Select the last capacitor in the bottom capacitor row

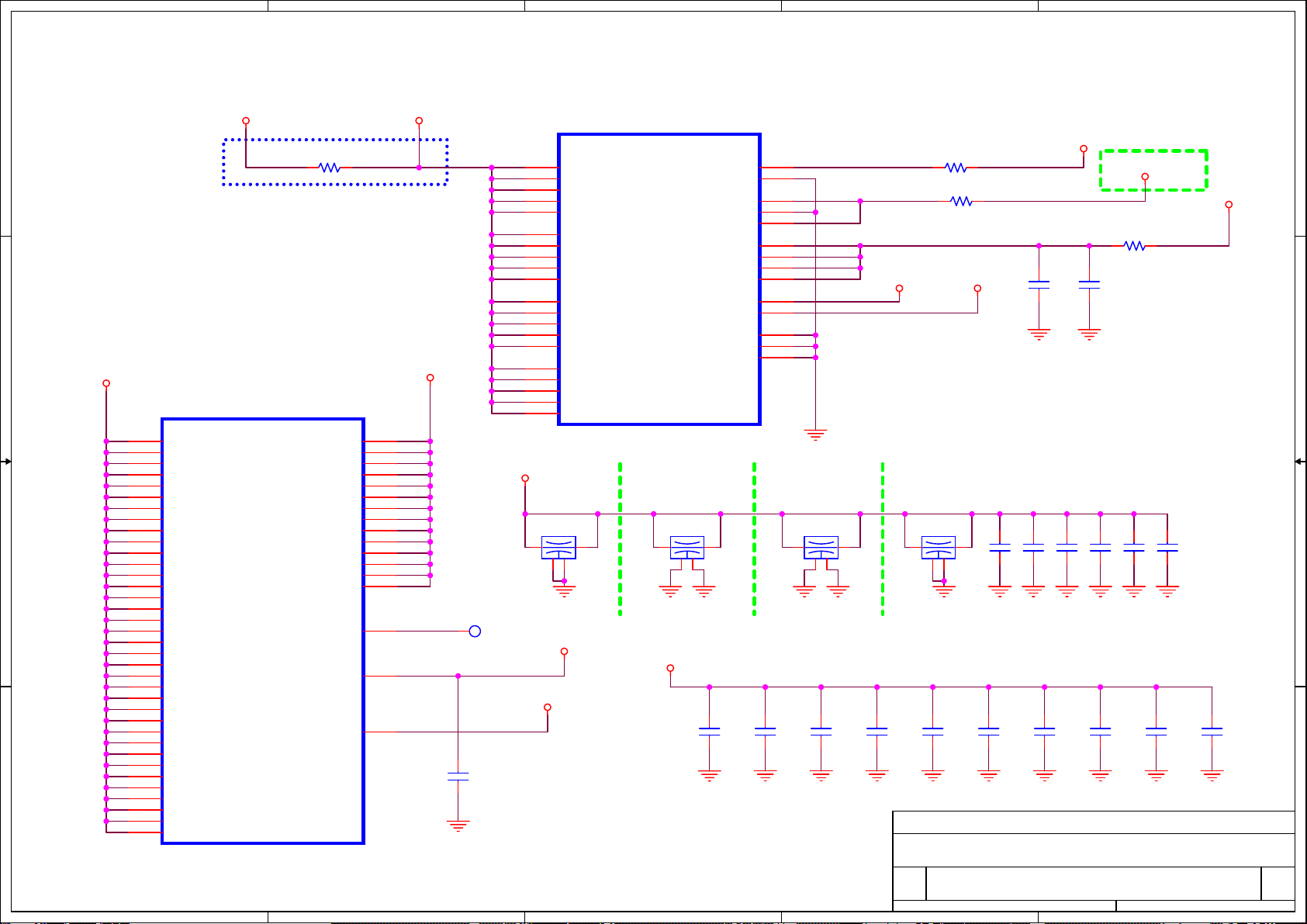(1212, 731)
